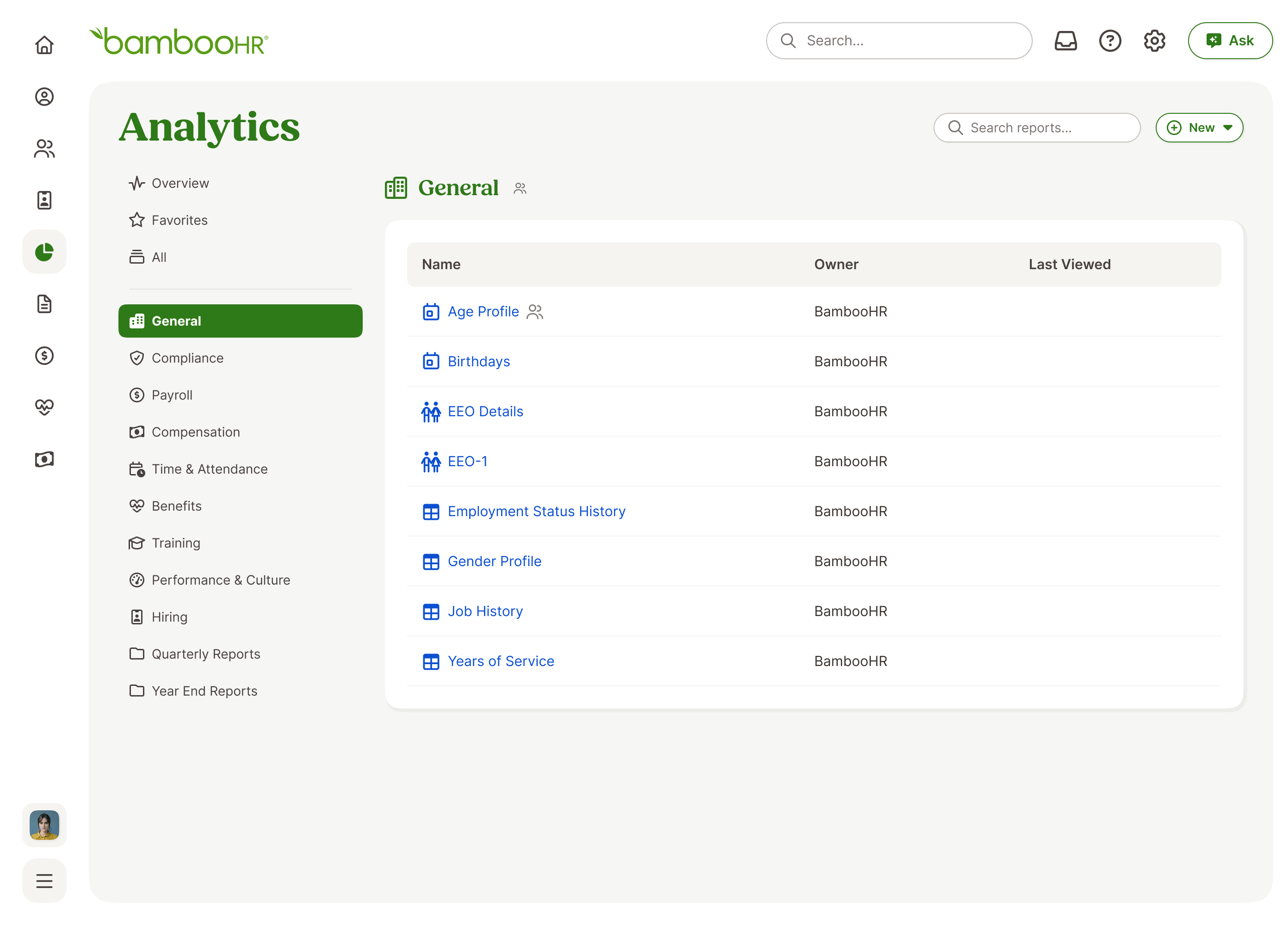Click the calendar icon beside Birthdays
The width and height of the screenshot is (1288, 925).
pyautogui.click(x=431, y=362)
